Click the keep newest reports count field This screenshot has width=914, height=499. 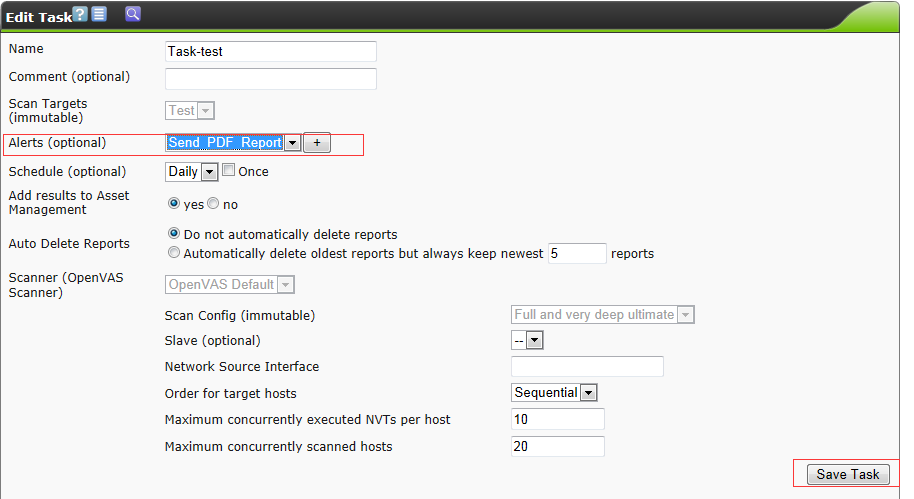click(576, 253)
